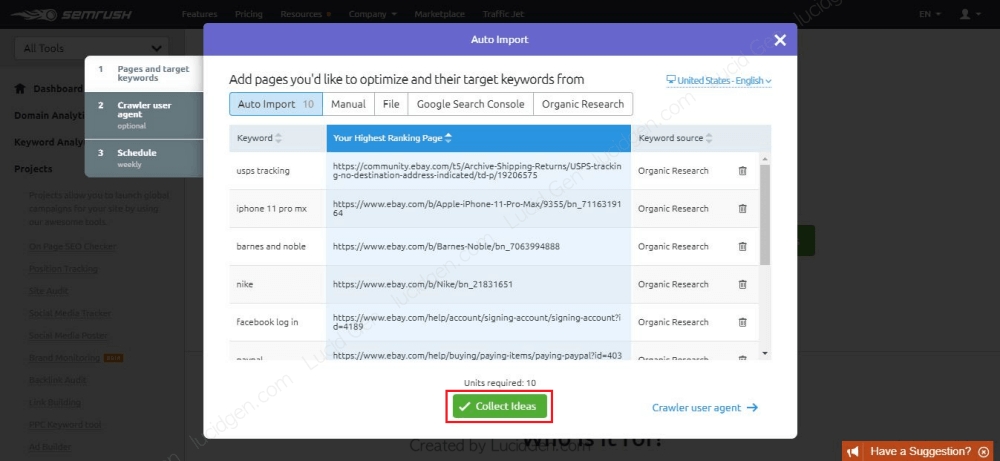This screenshot has height=461, width=1000.
Task: Sort by Keyword column
Action: (258, 138)
